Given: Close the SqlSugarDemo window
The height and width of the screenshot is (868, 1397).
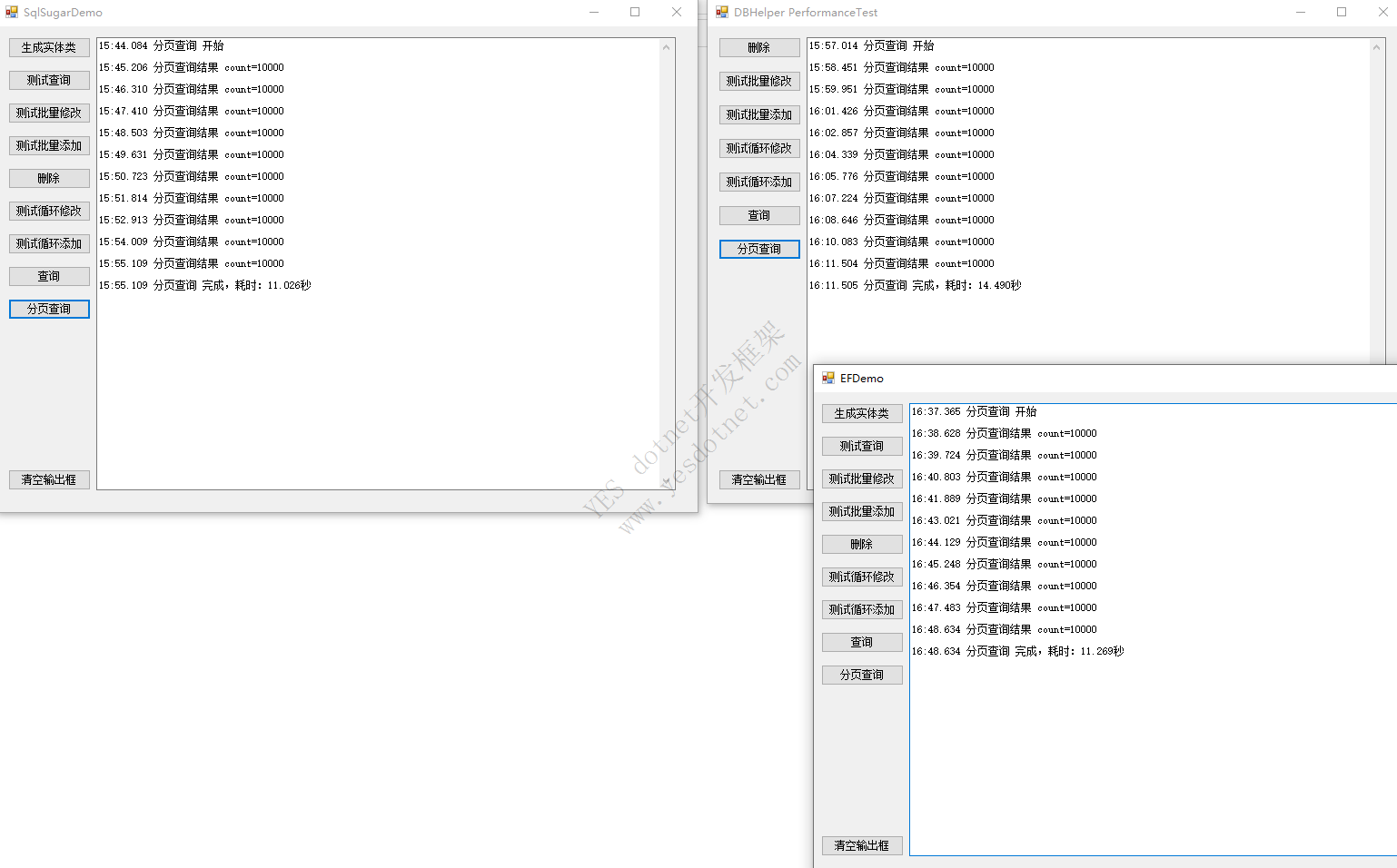Looking at the screenshot, I should pos(677,12).
